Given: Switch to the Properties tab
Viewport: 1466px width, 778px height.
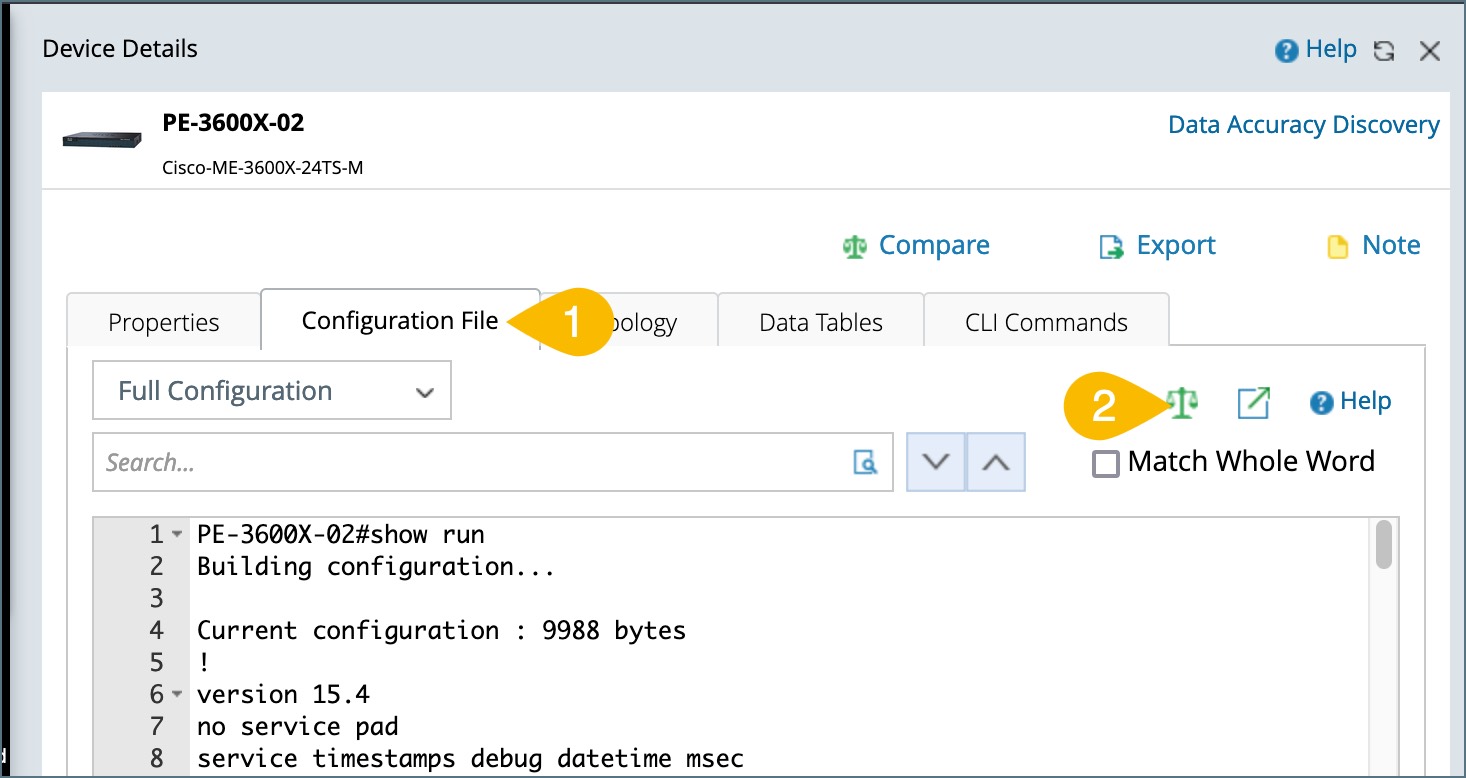Looking at the screenshot, I should coord(164,323).
